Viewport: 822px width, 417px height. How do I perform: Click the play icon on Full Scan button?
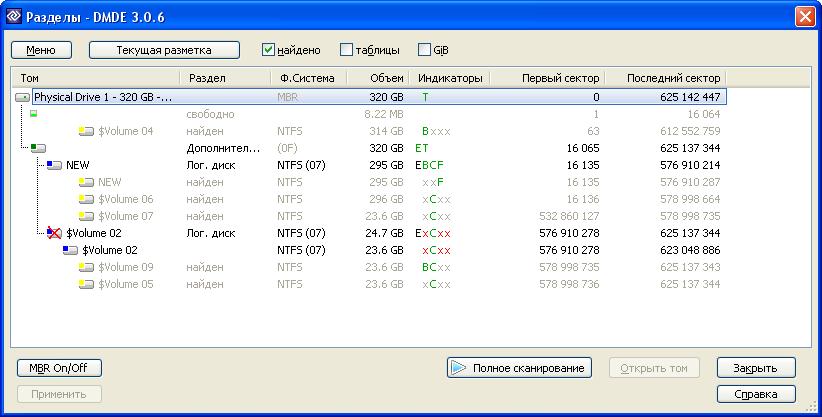coord(459,368)
